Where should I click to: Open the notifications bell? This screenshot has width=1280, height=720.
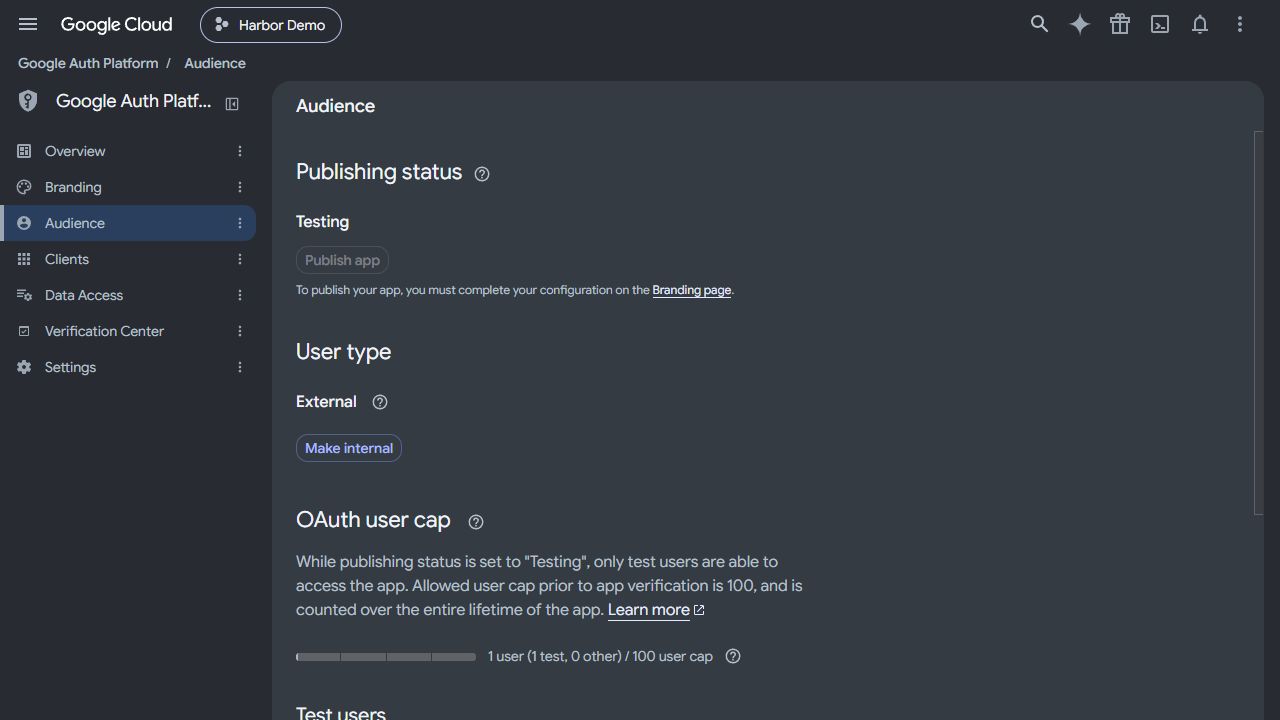coord(1200,24)
